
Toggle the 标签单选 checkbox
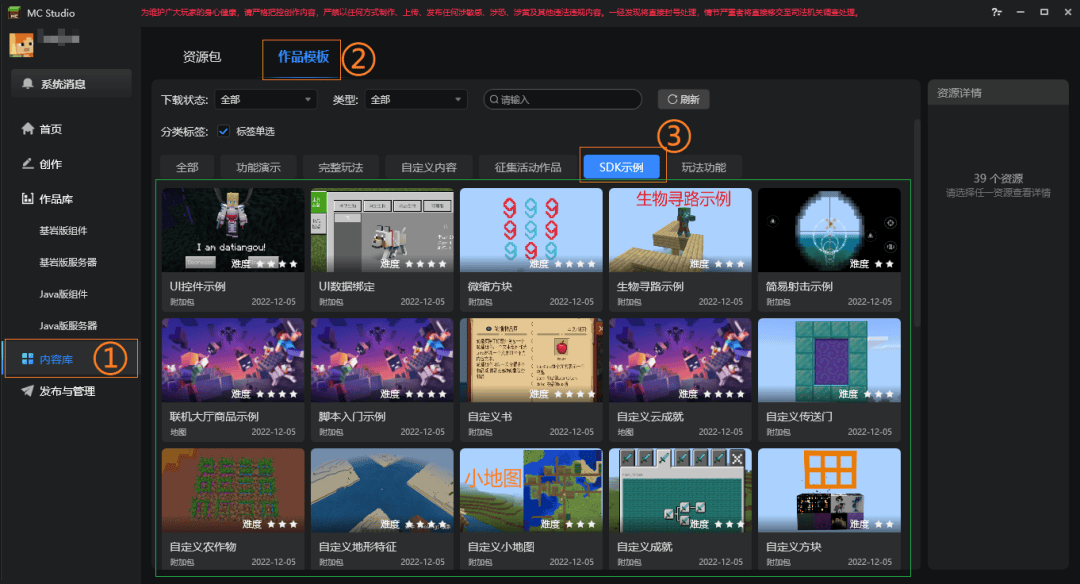(223, 131)
